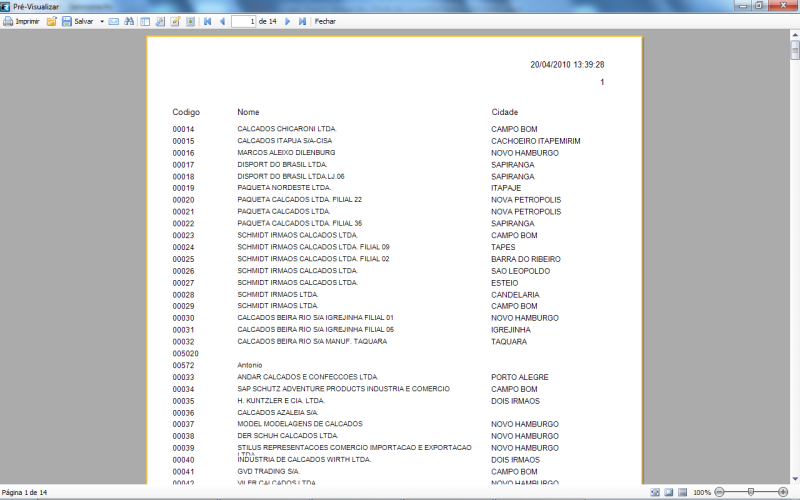Click the vertical scrollbar up arrow
The height and width of the screenshot is (500, 800).
click(795, 35)
